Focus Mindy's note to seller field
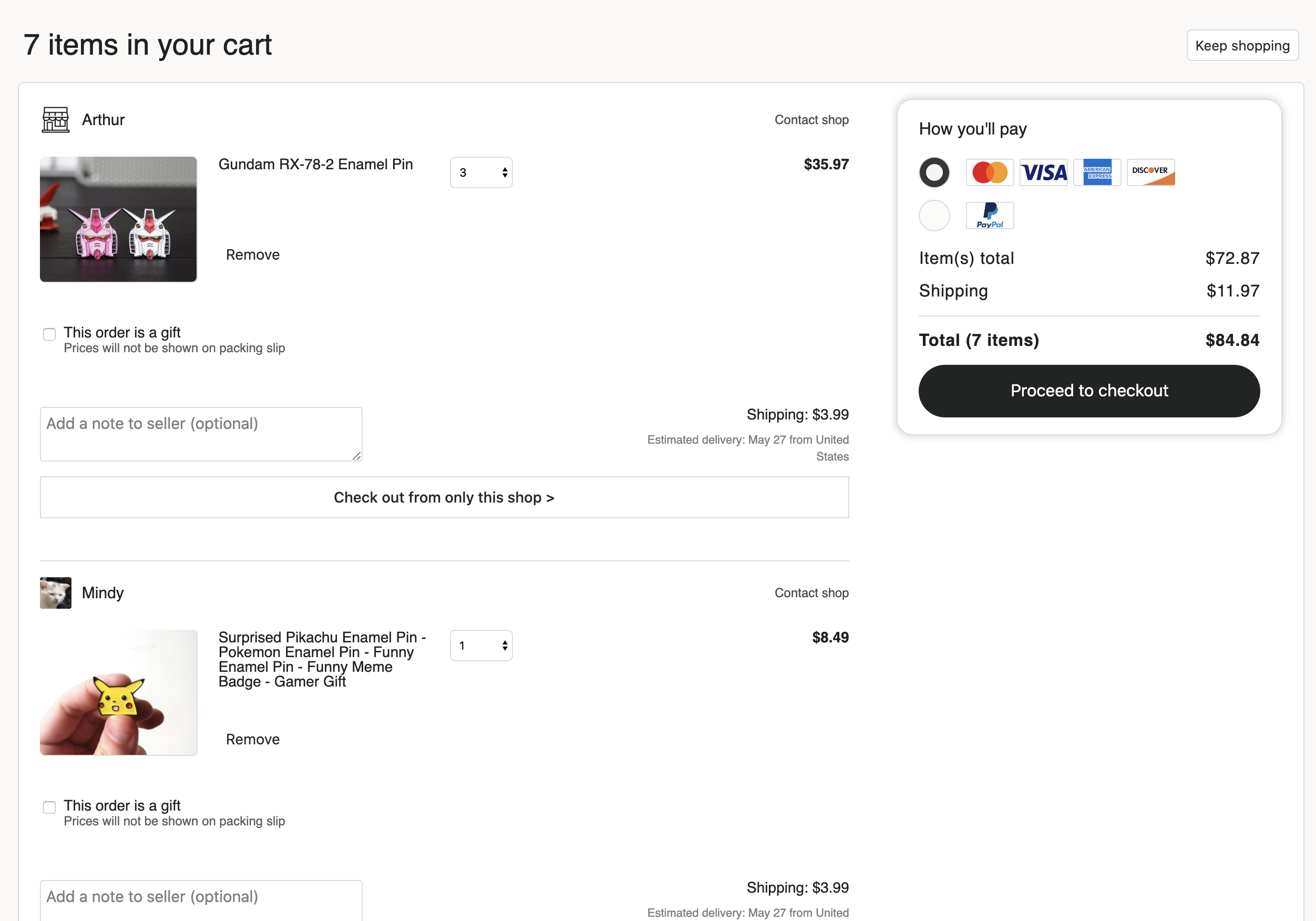The image size is (1316, 921). coord(201,900)
